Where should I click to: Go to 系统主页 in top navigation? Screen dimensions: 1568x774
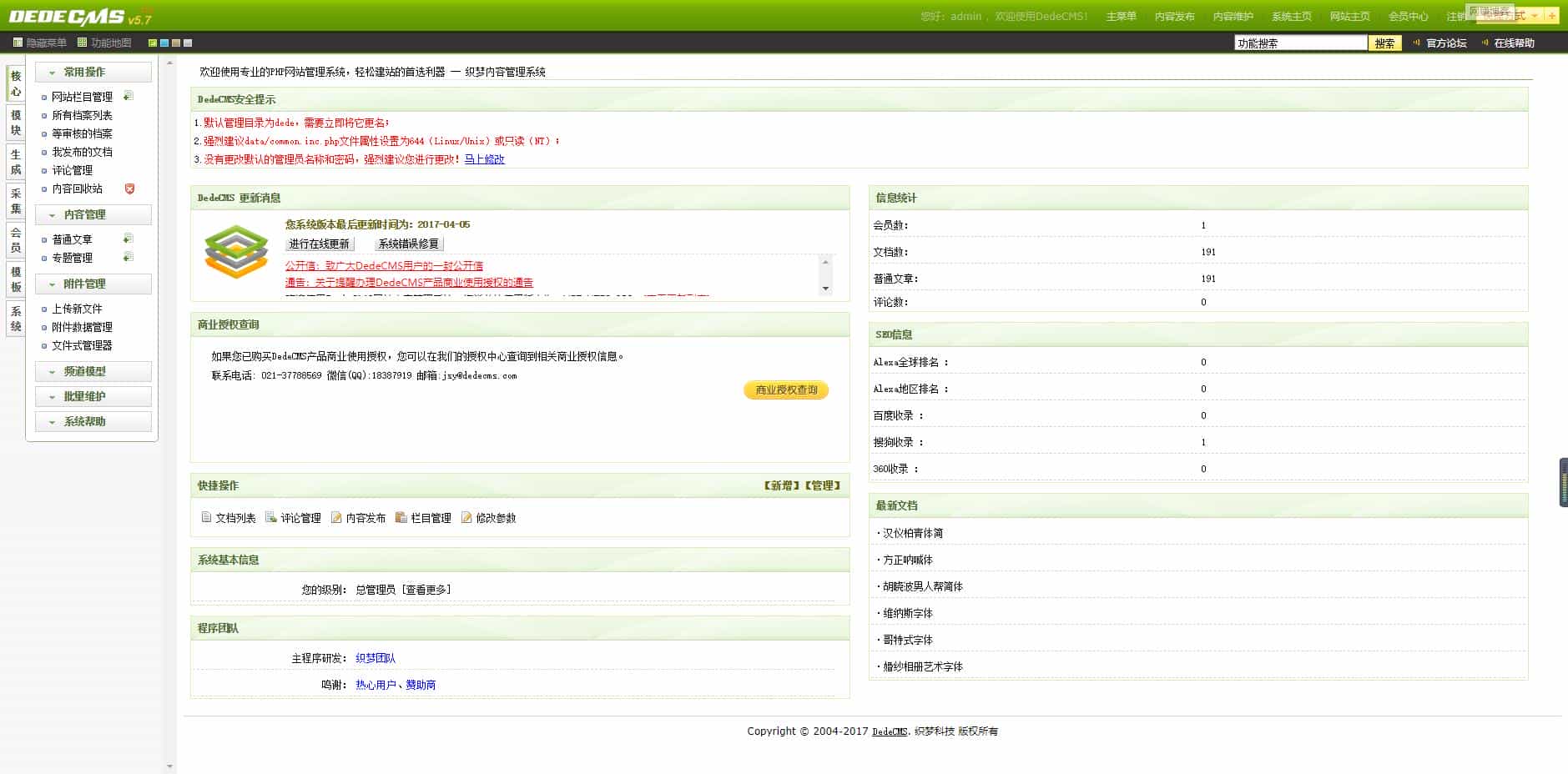[x=1291, y=17]
